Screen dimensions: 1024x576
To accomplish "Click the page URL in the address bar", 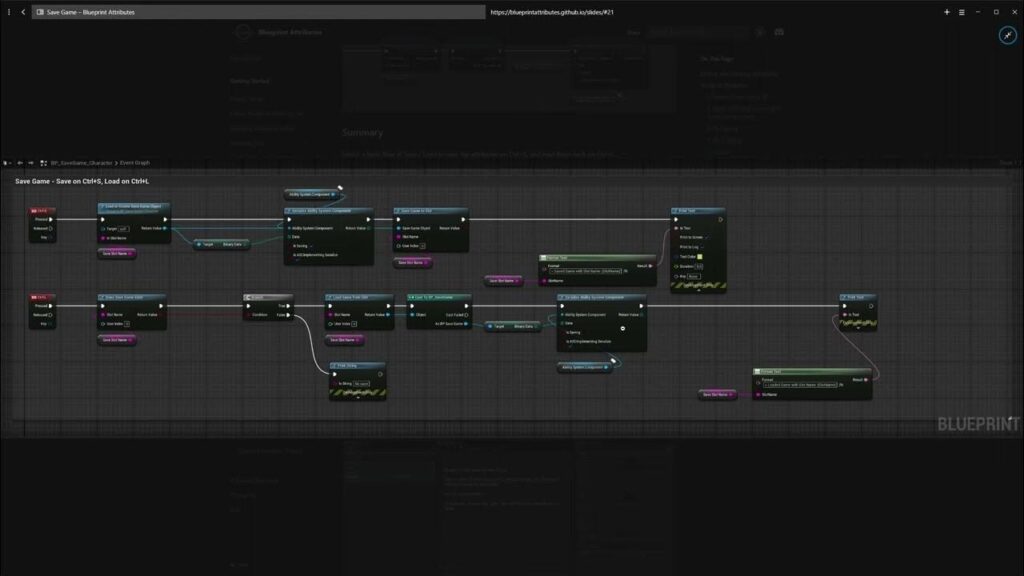I will pos(552,12).
